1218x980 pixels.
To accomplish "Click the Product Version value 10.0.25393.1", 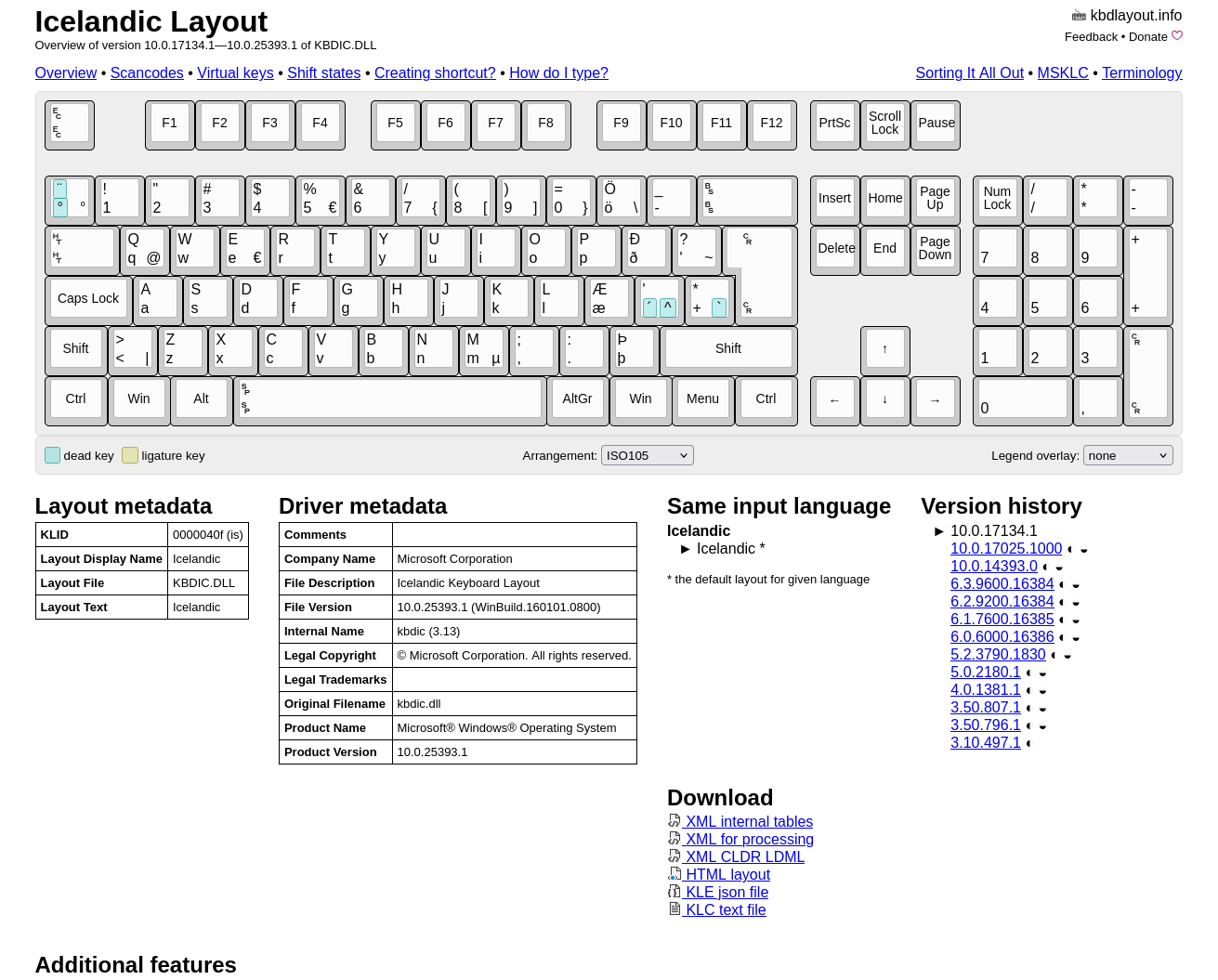I will [515, 752].
